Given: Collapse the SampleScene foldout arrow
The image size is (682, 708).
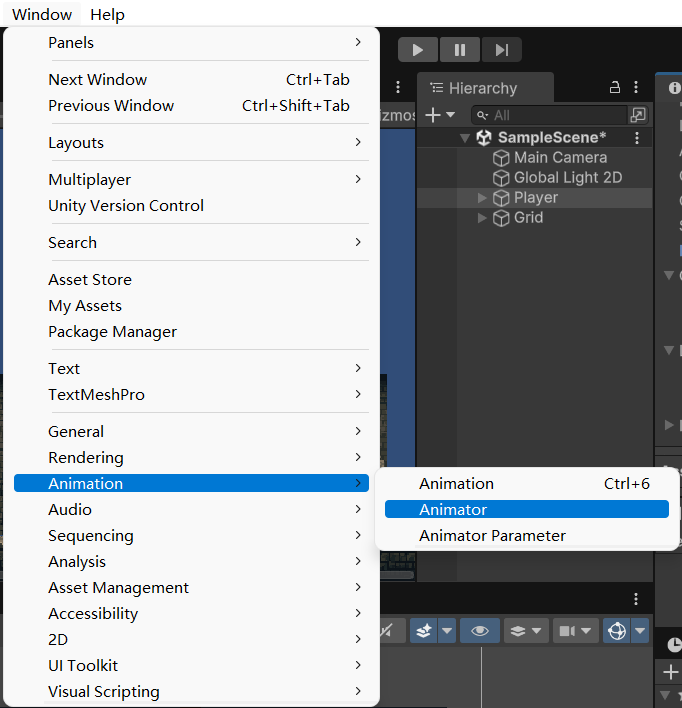Looking at the screenshot, I should (x=465, y=138).
